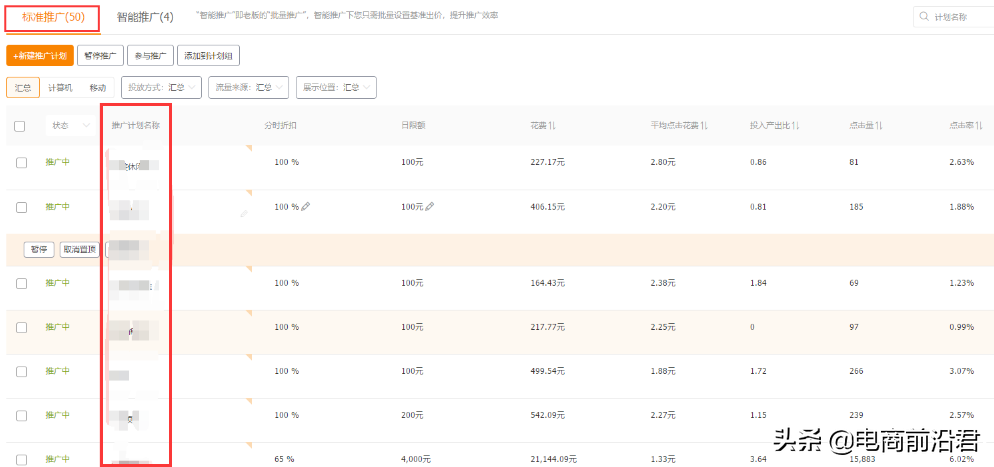Click the 542.09元 spend cell
This screenshot has height=467, width=994.
[547, 415]
